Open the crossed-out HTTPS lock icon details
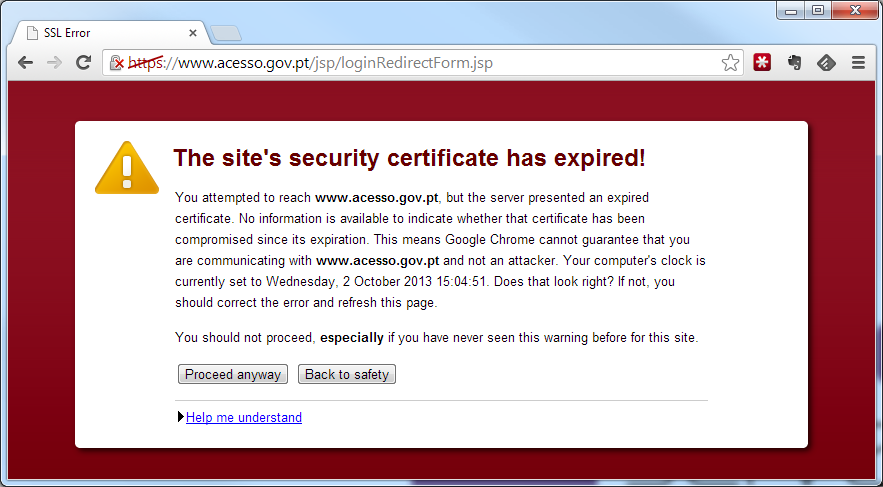883x487 pixels. (117, 62)
